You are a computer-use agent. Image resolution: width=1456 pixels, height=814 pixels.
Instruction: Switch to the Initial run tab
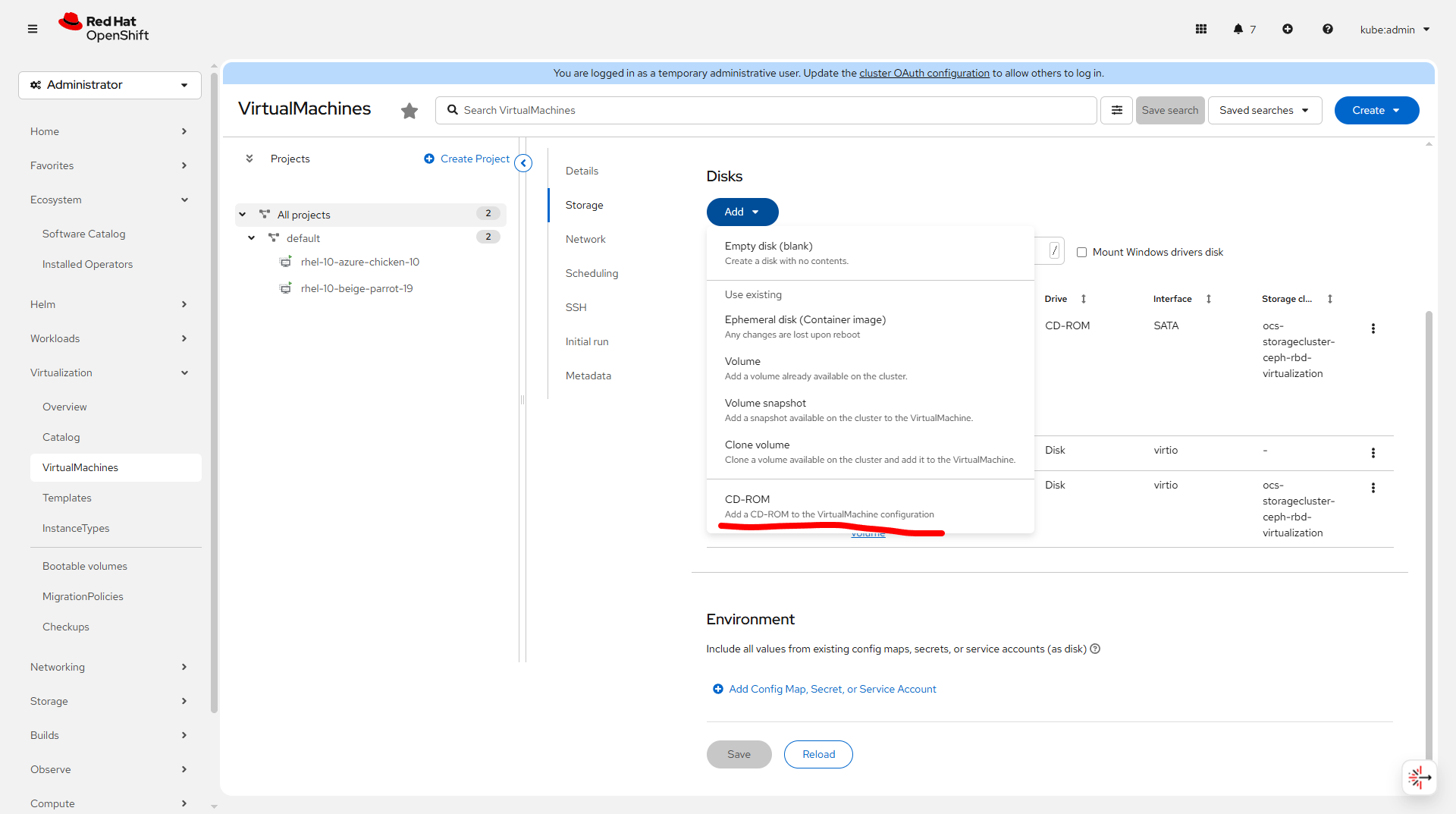587,341
